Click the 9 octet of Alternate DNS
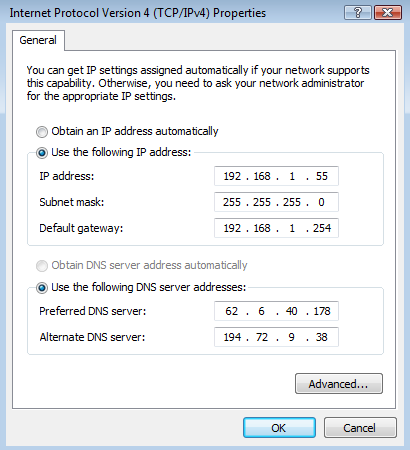410x450 pixels. pos(291,337)
